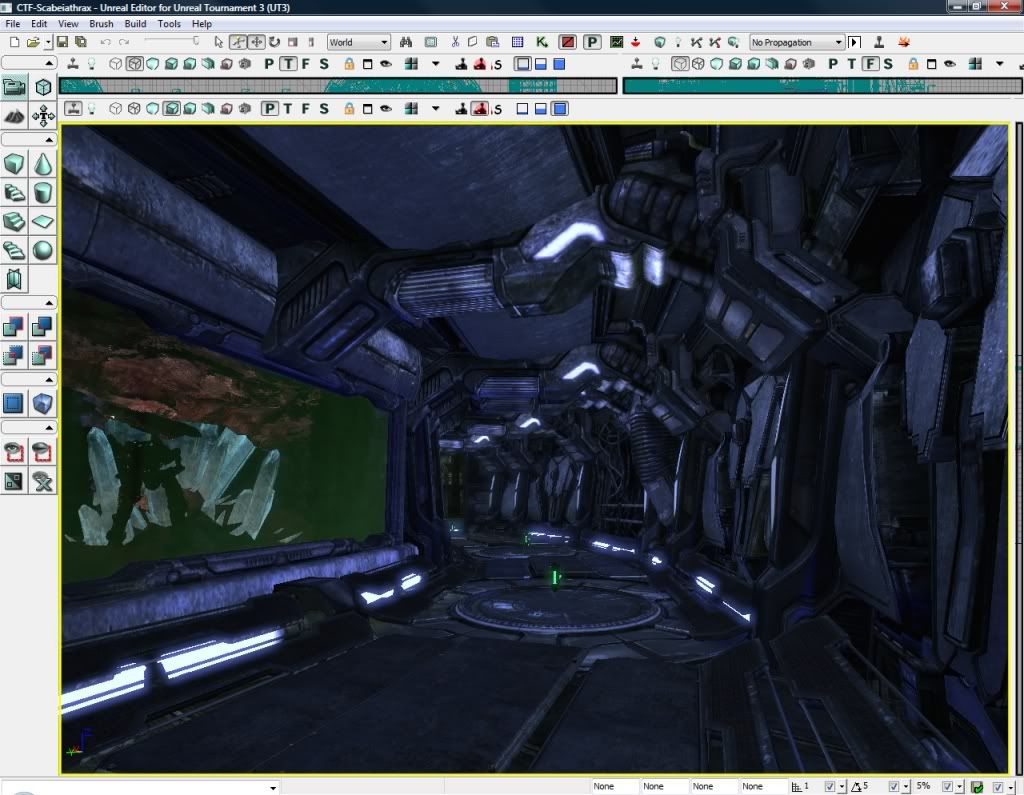This screenshot has height=795, width=1024.
Task: Toggle the red Kismet-adjacent toolbar button
Action: [x=568, y=42]
